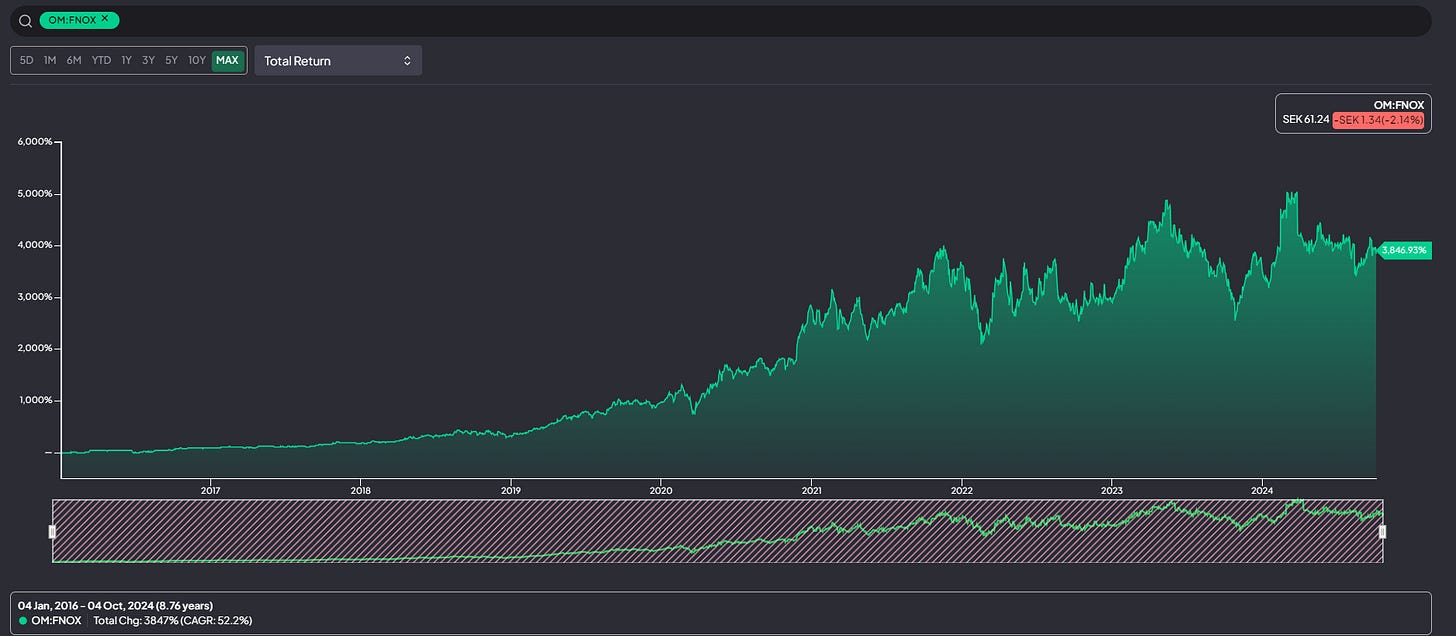The height and width of the screenshot is (636, 1456).
Task: Select the 1M time range
Action: point(50,60)
